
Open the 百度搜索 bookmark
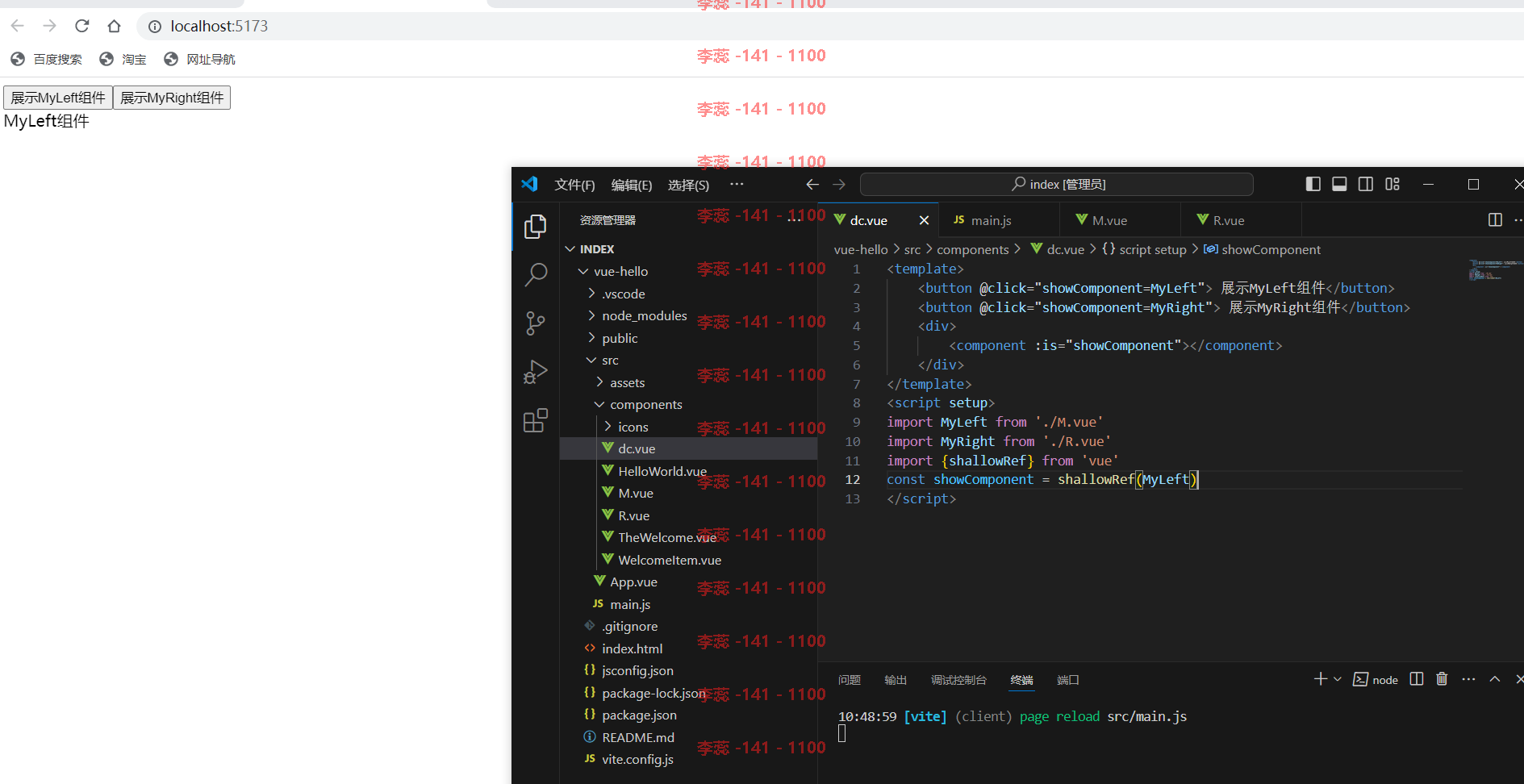(47, 59)
